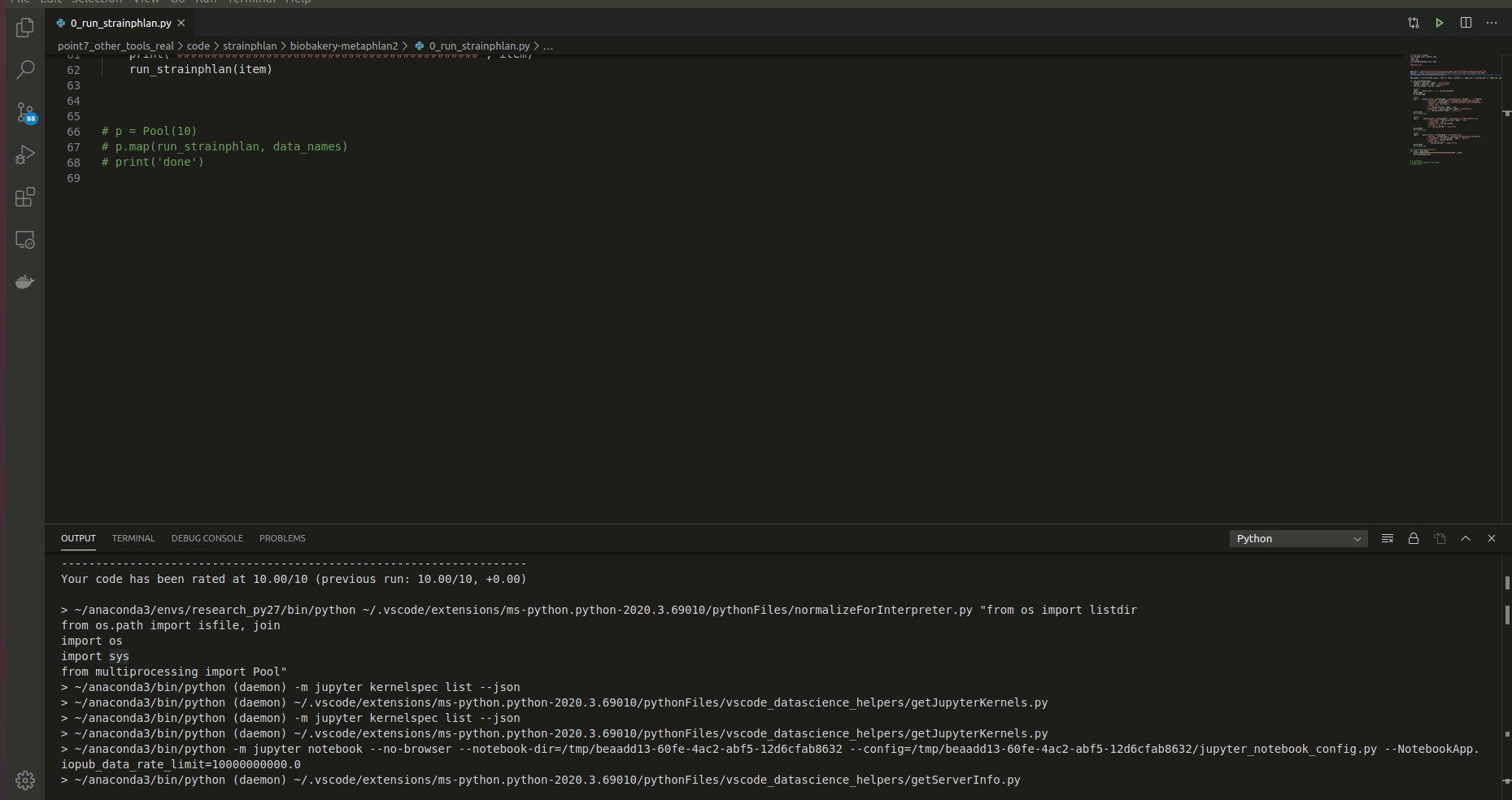Open the Extensions view
1512x800 pixels.
tap(24, 197)
